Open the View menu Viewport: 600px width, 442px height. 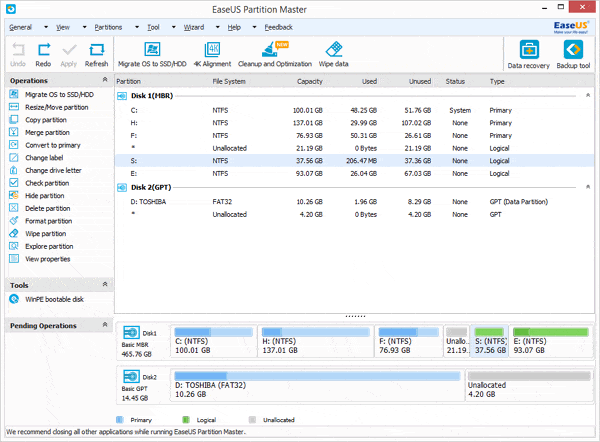click(63, 27)
